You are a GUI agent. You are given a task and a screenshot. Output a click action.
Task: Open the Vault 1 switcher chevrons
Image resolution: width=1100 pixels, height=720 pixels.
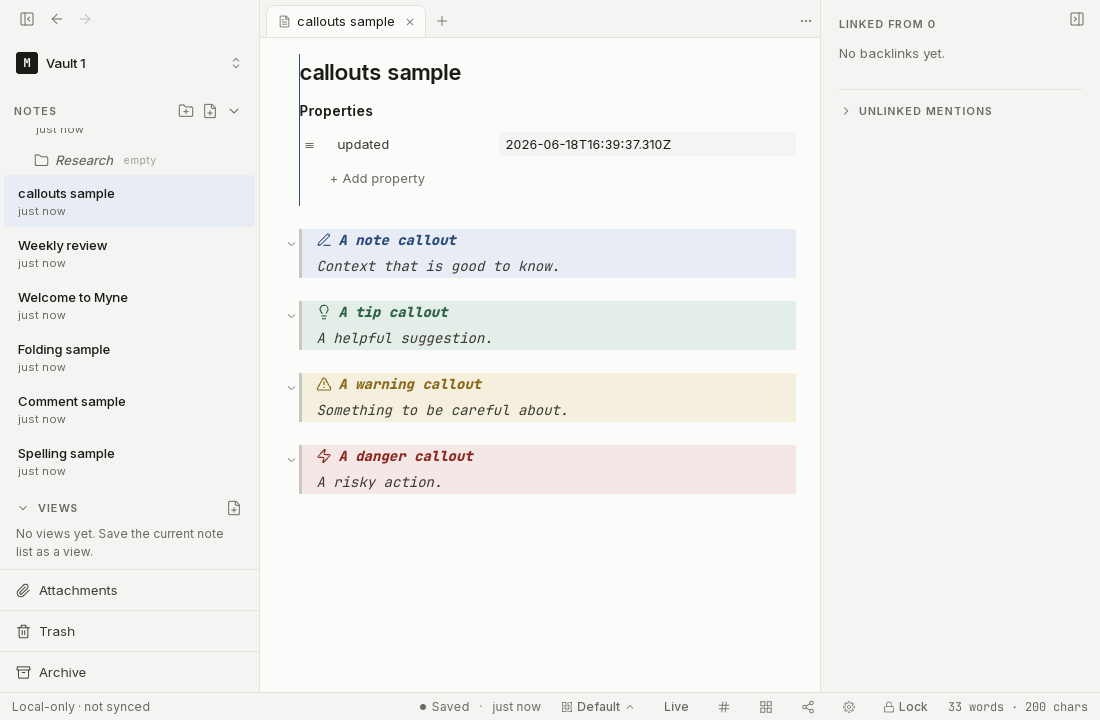pos(236,63)
